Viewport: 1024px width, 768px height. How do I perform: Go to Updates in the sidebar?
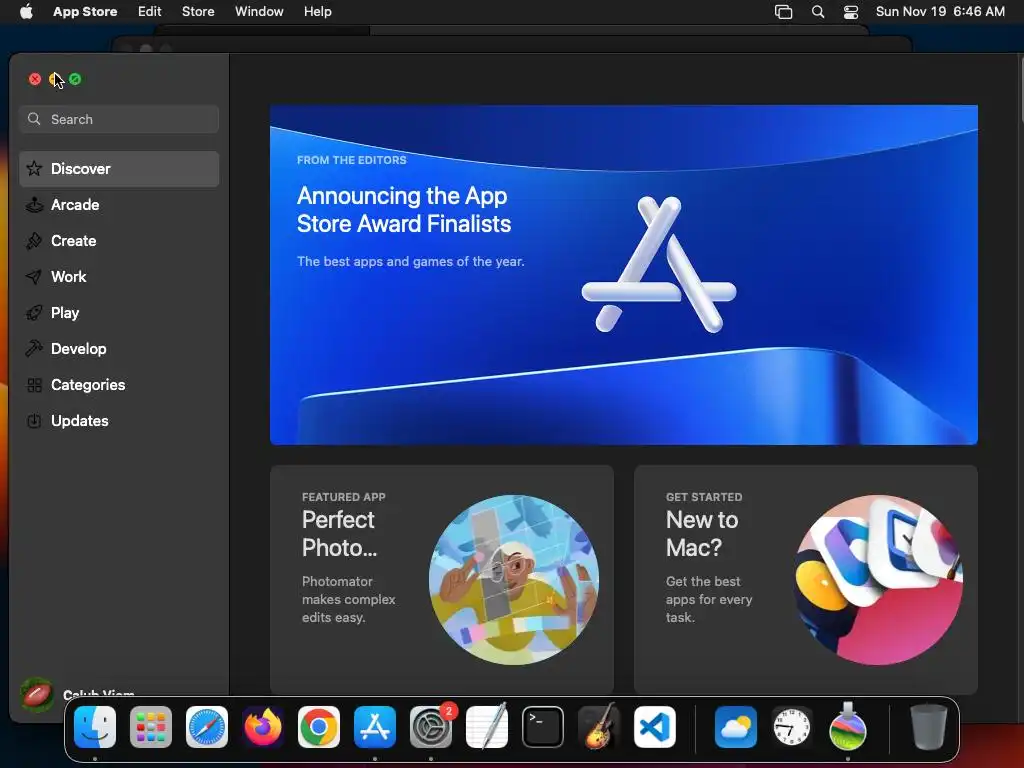[x=119, y=421]
